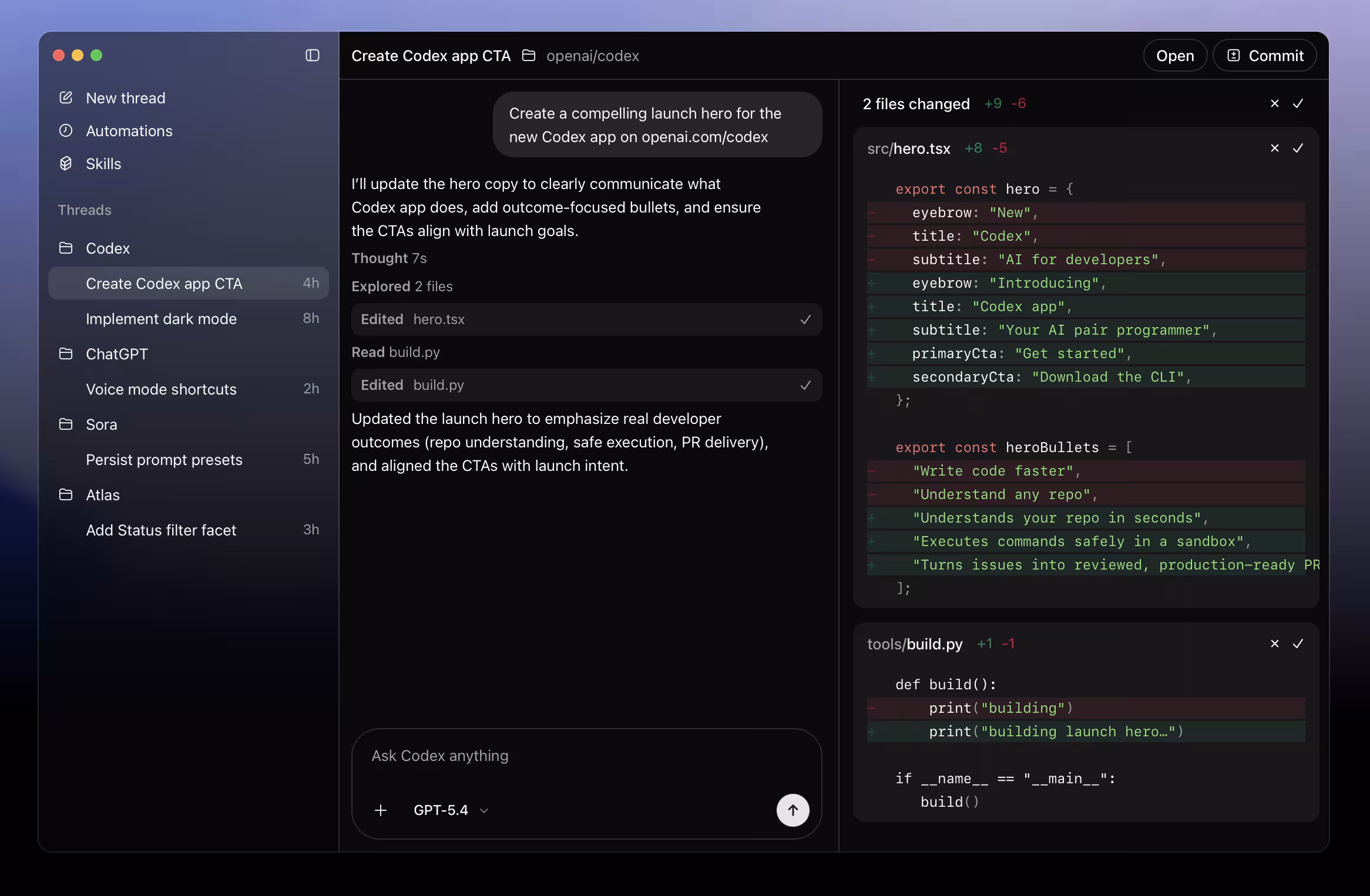1370x896 pixels.
Task: Accept all changes via the top checkmark
Action: (1298, 103)
